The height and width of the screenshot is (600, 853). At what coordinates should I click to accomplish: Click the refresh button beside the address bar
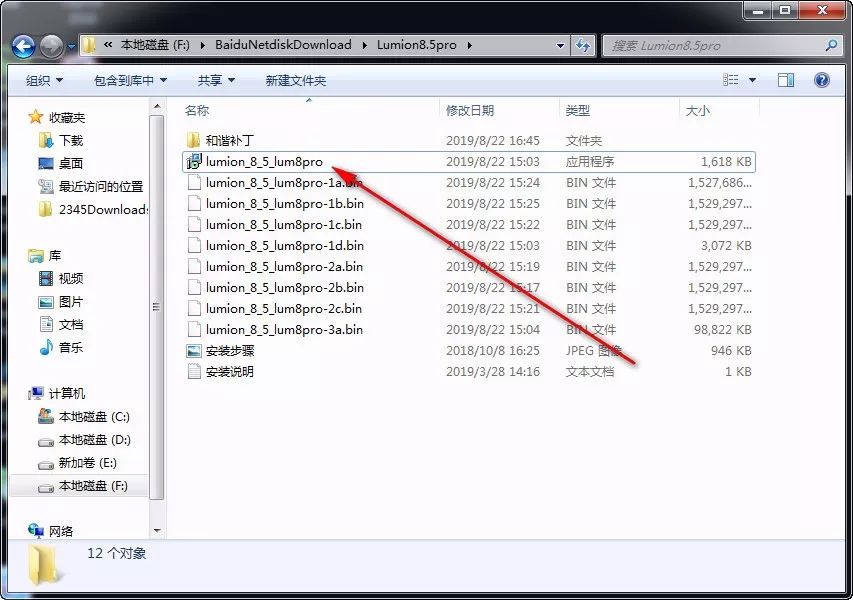click(583, 46)
